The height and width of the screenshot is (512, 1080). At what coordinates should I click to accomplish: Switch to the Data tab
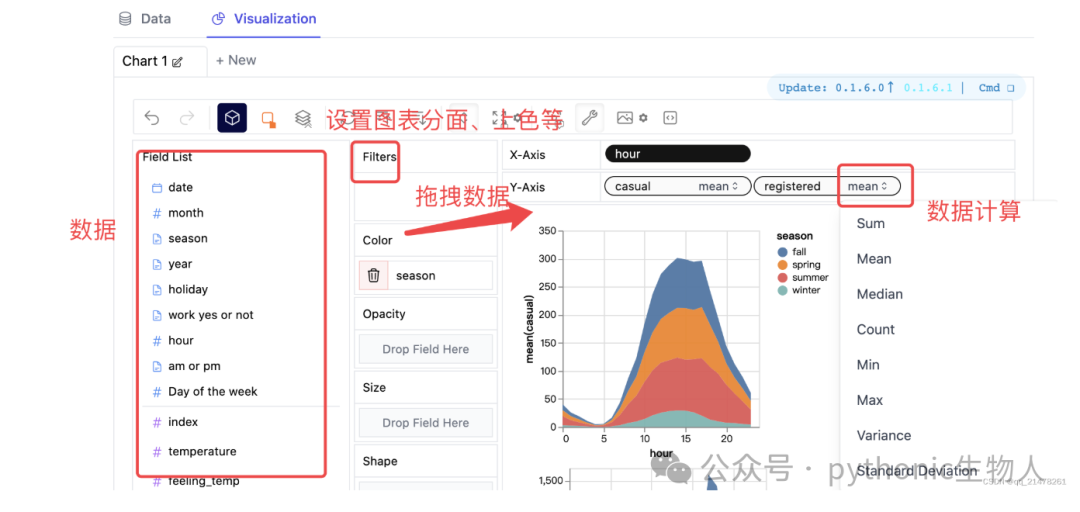[145, 19]
